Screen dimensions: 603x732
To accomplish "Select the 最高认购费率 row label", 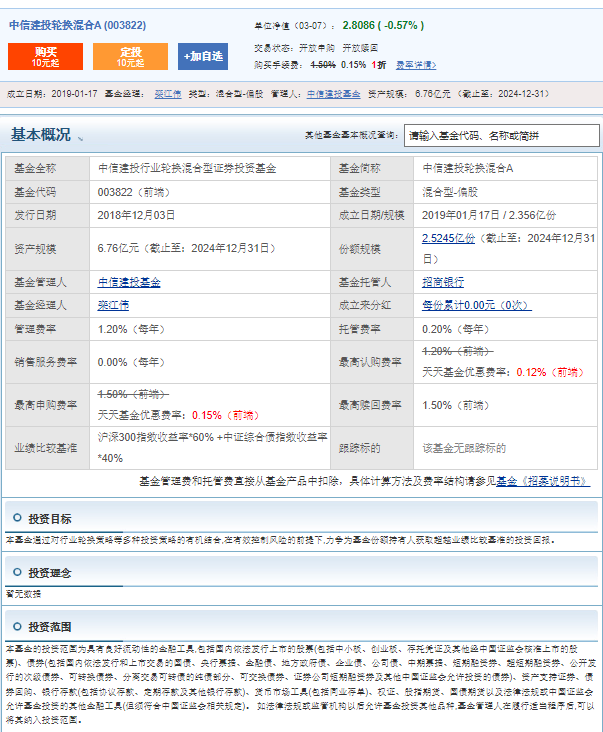I will point(370,362).
